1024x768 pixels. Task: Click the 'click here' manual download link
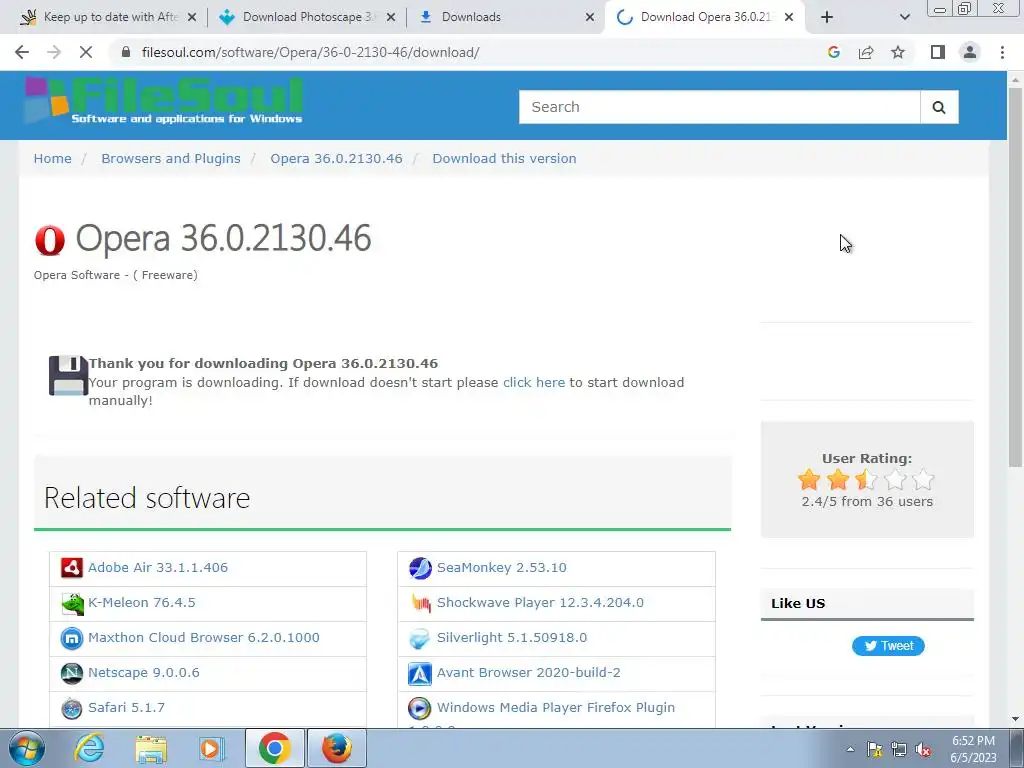coord(534,383)
